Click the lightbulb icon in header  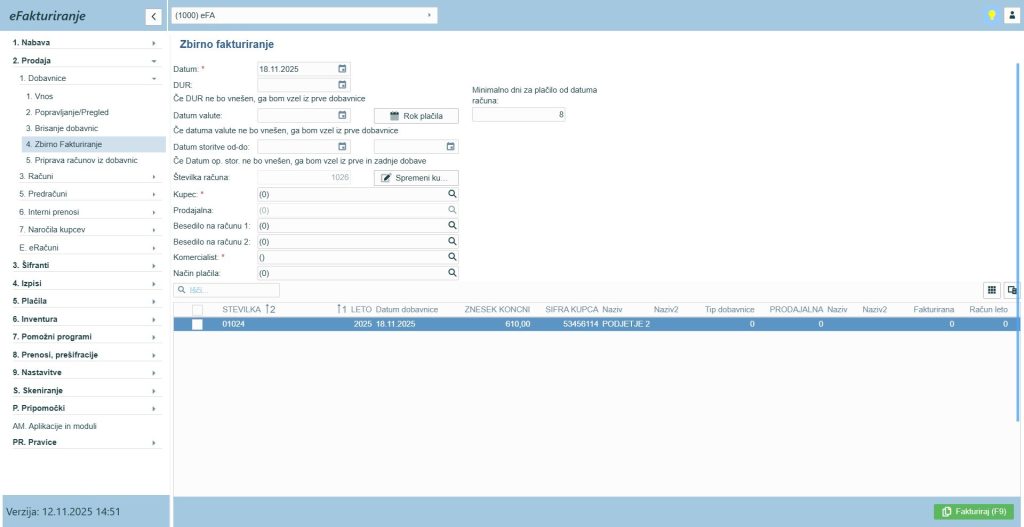(x=992, y=15)
